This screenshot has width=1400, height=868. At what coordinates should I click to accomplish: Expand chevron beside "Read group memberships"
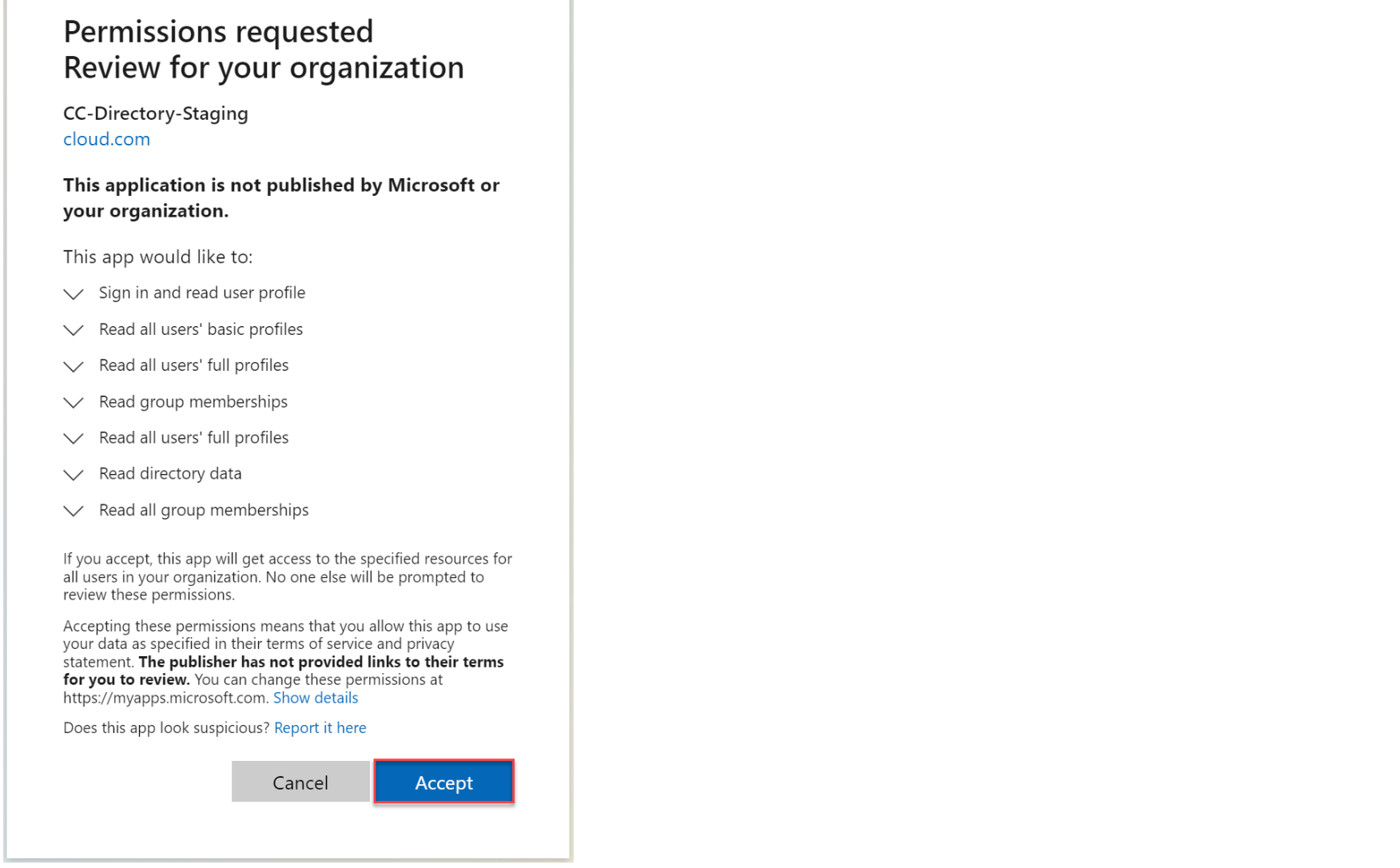(x=74, y=402)
